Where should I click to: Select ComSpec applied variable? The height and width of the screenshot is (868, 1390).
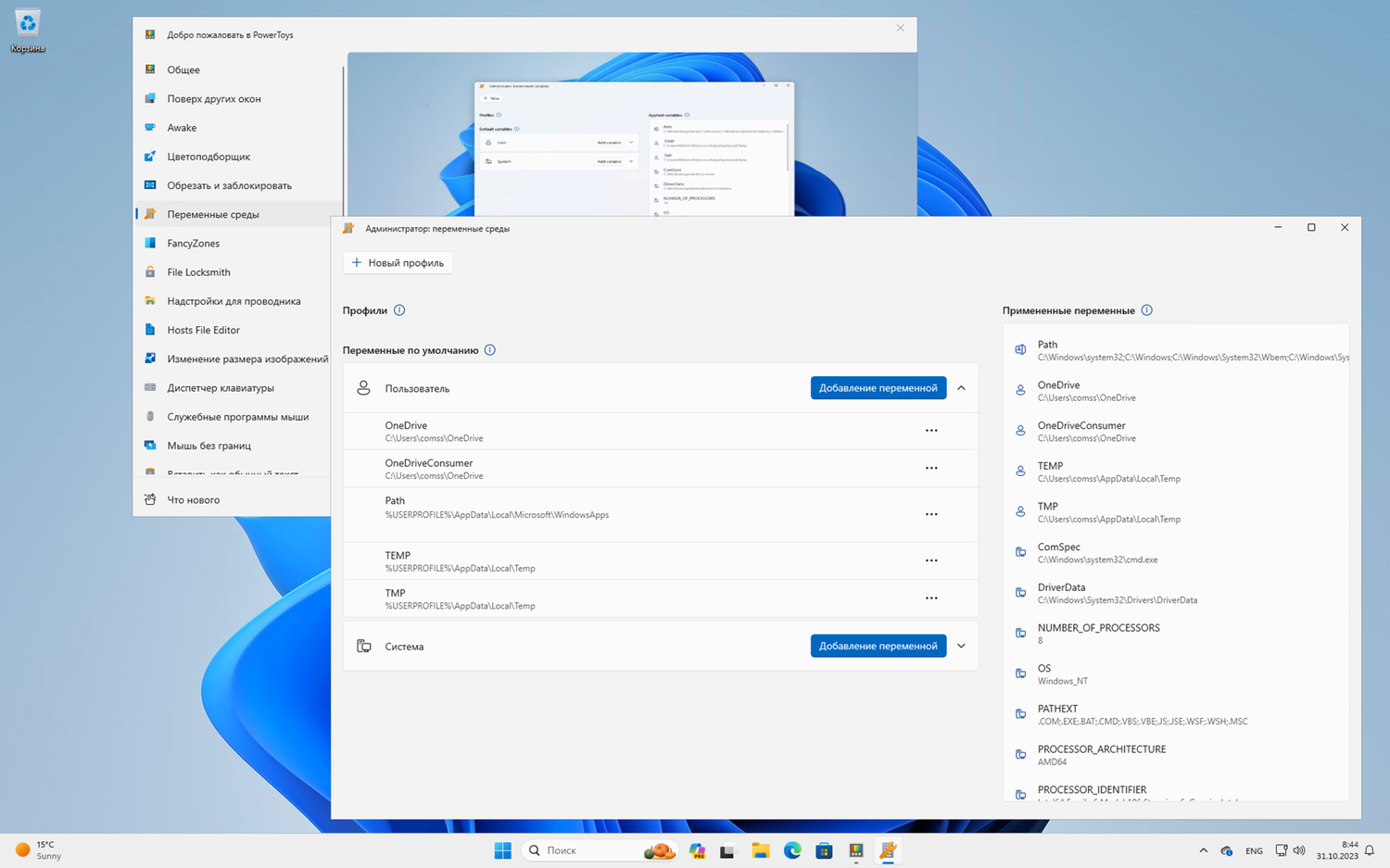[1176, 553]
